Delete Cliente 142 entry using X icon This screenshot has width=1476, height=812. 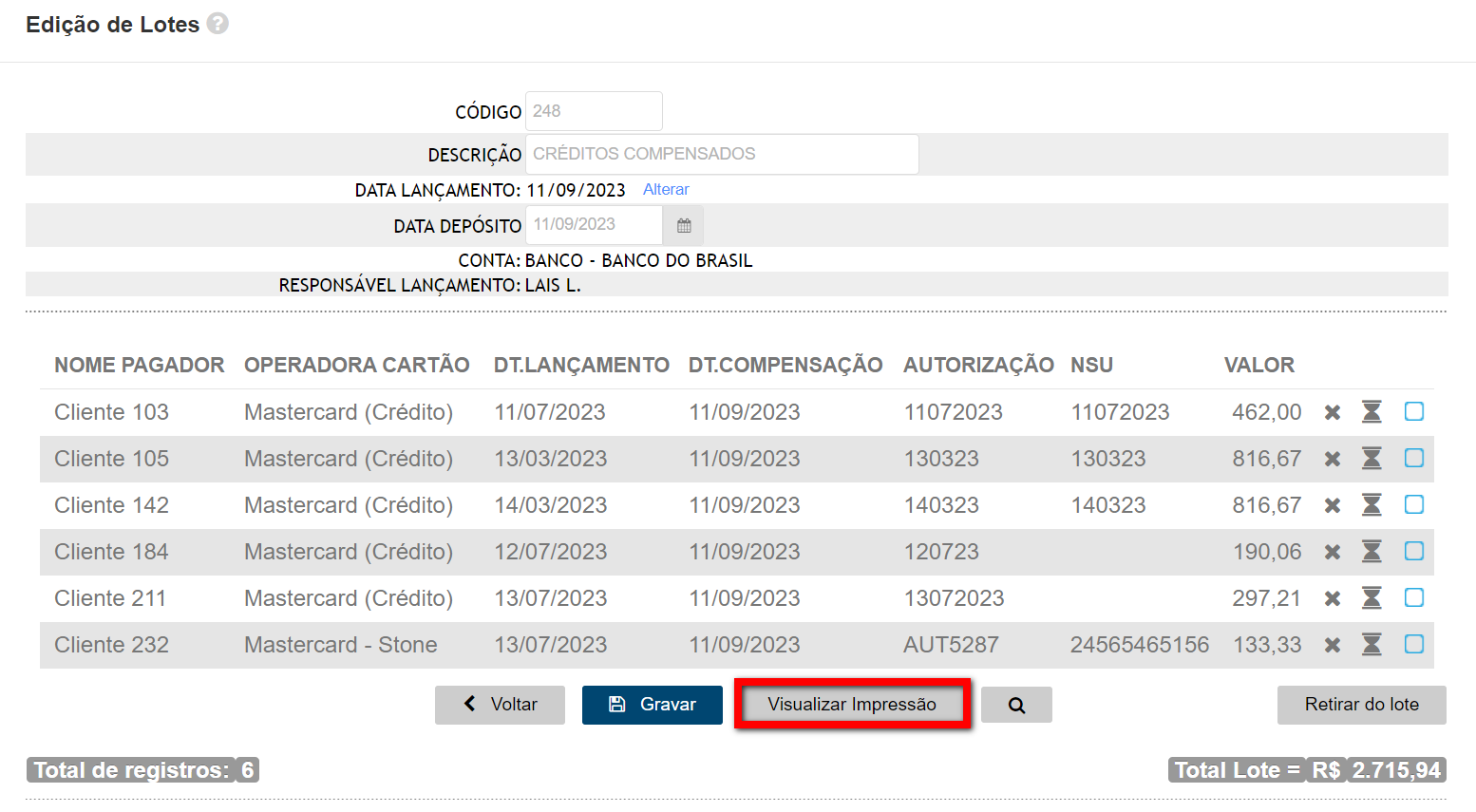coord(1333,505)
